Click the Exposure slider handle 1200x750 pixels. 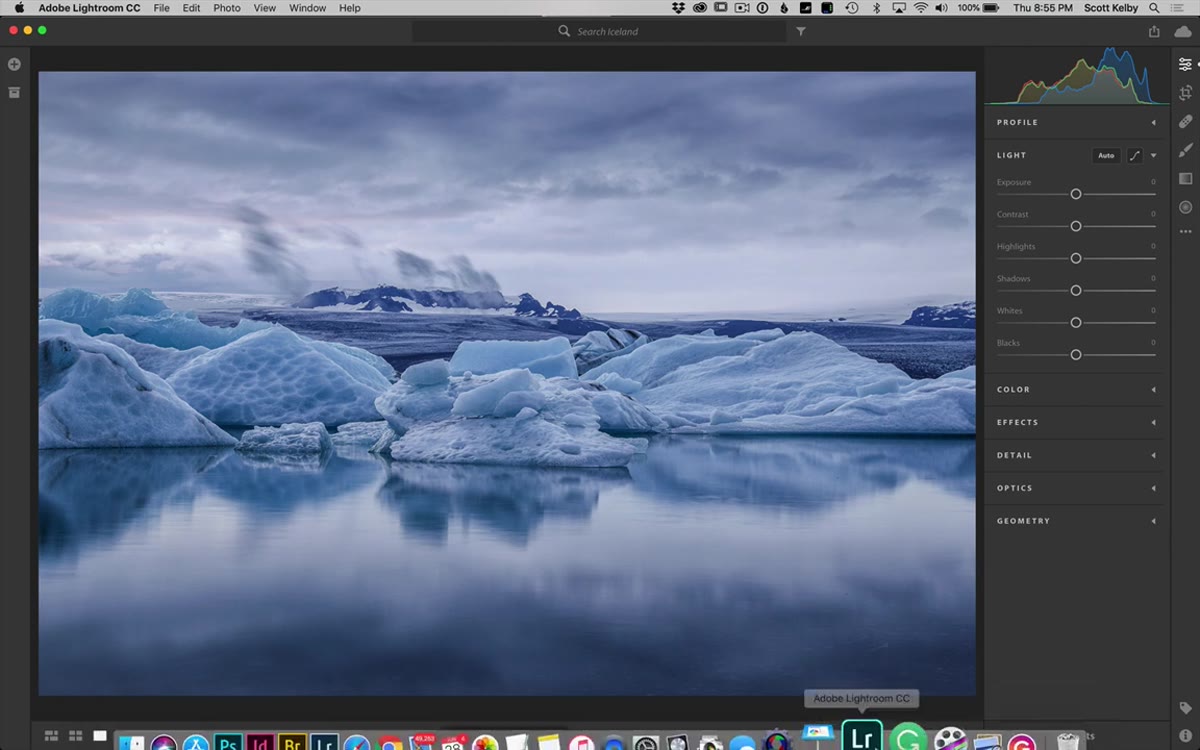(1076, 194)
